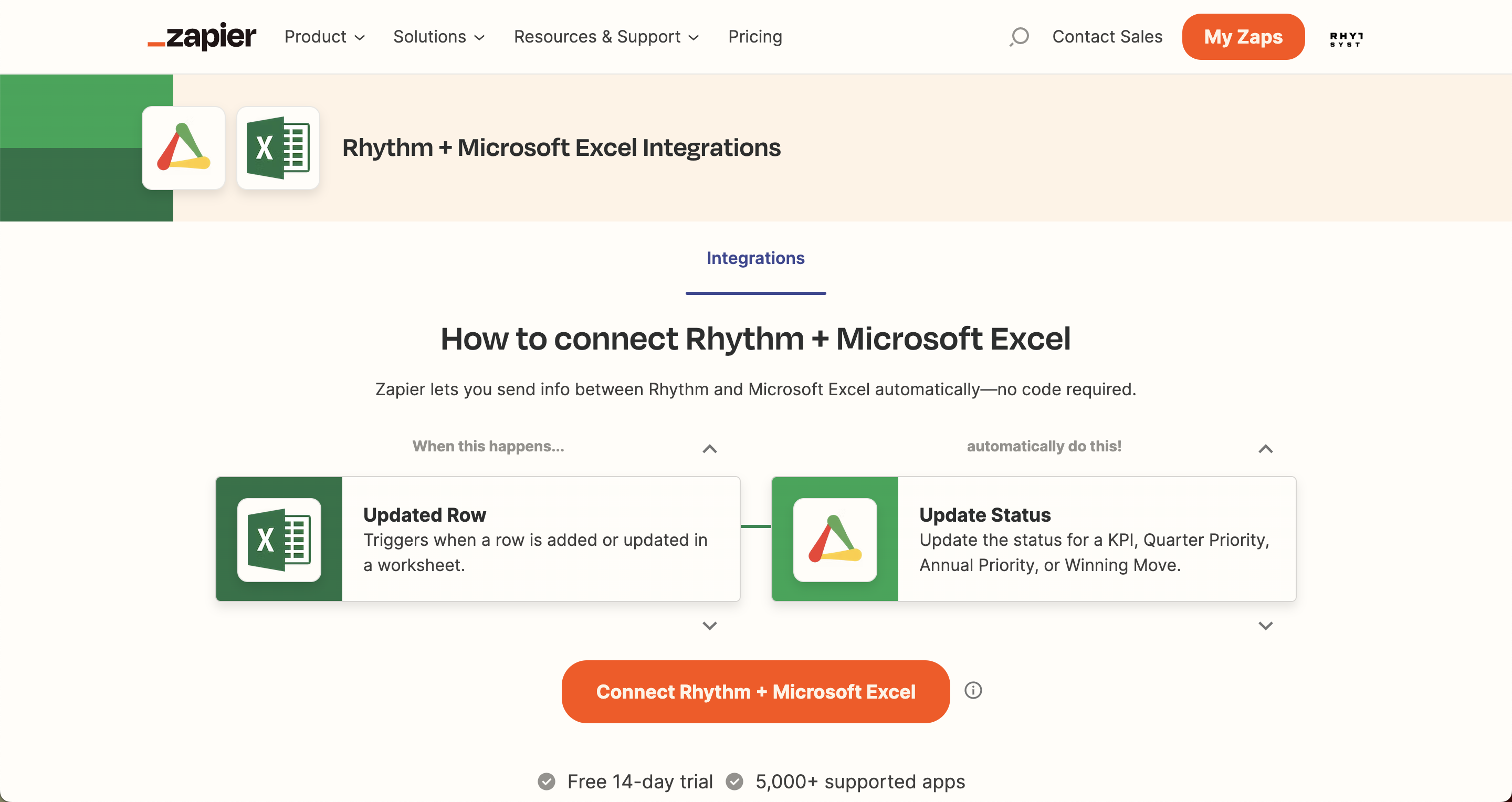Expand the Solutions dropdown menu
This screenshot has height=802, width=1512.
[439, 36]
